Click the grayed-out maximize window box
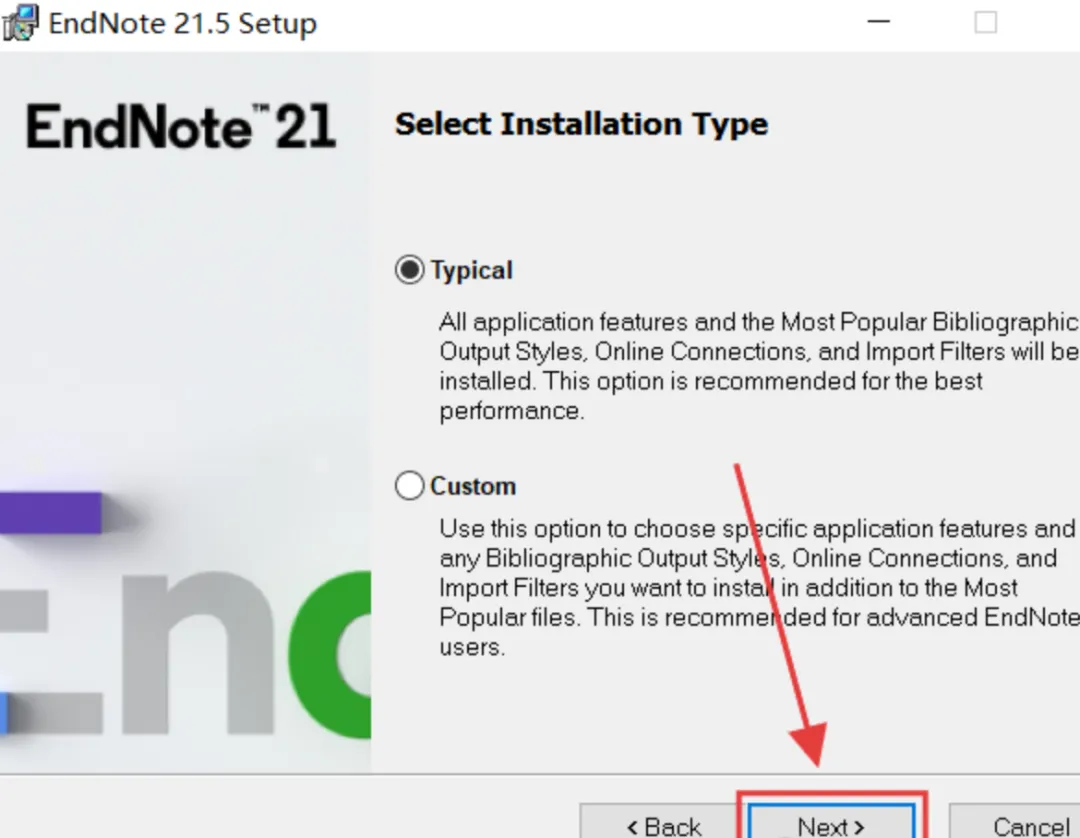 [x=986, y=22]
